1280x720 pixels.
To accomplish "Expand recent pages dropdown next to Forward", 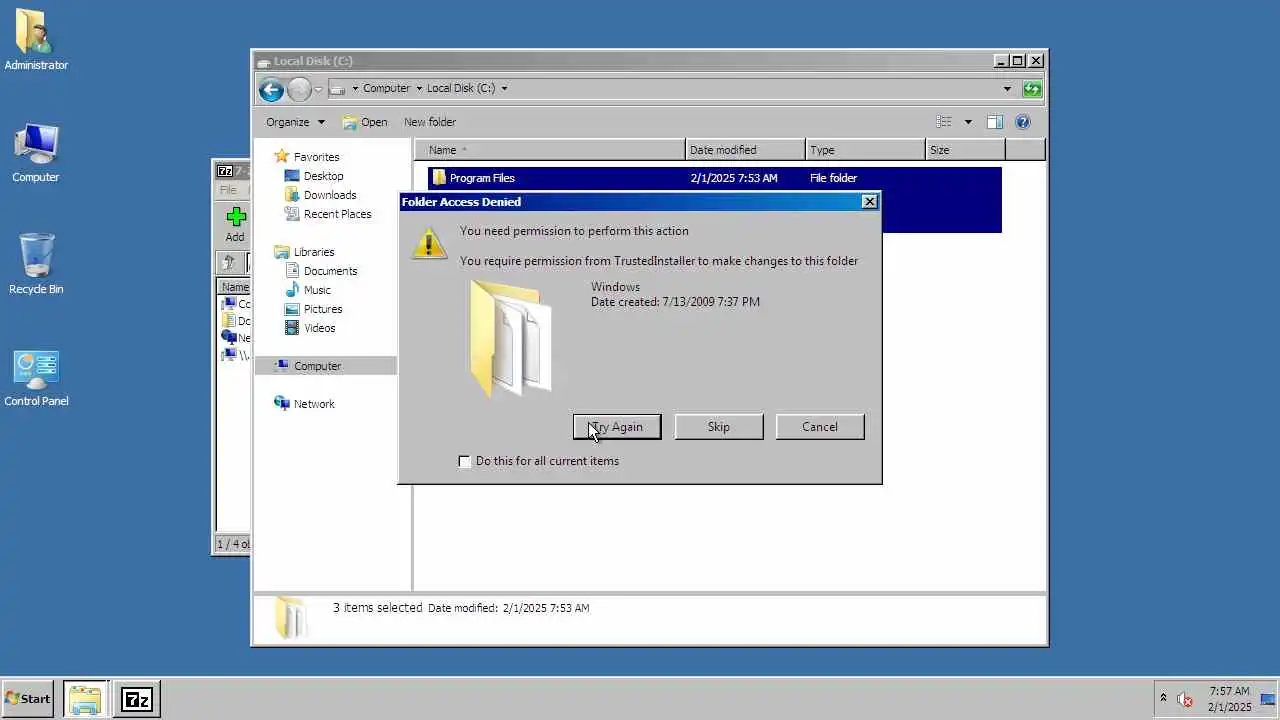I will click(x=318, y=89).
